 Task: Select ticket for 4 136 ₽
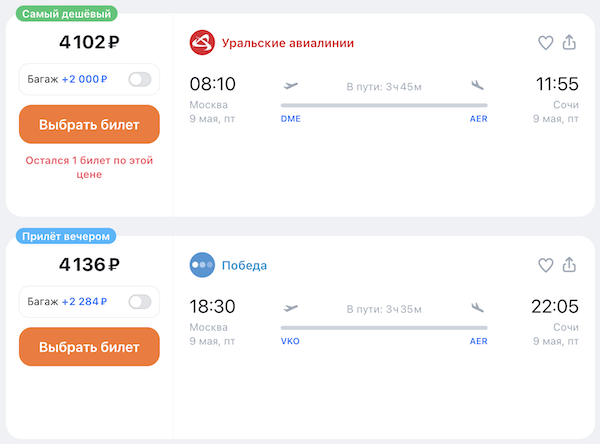point(89,348)
